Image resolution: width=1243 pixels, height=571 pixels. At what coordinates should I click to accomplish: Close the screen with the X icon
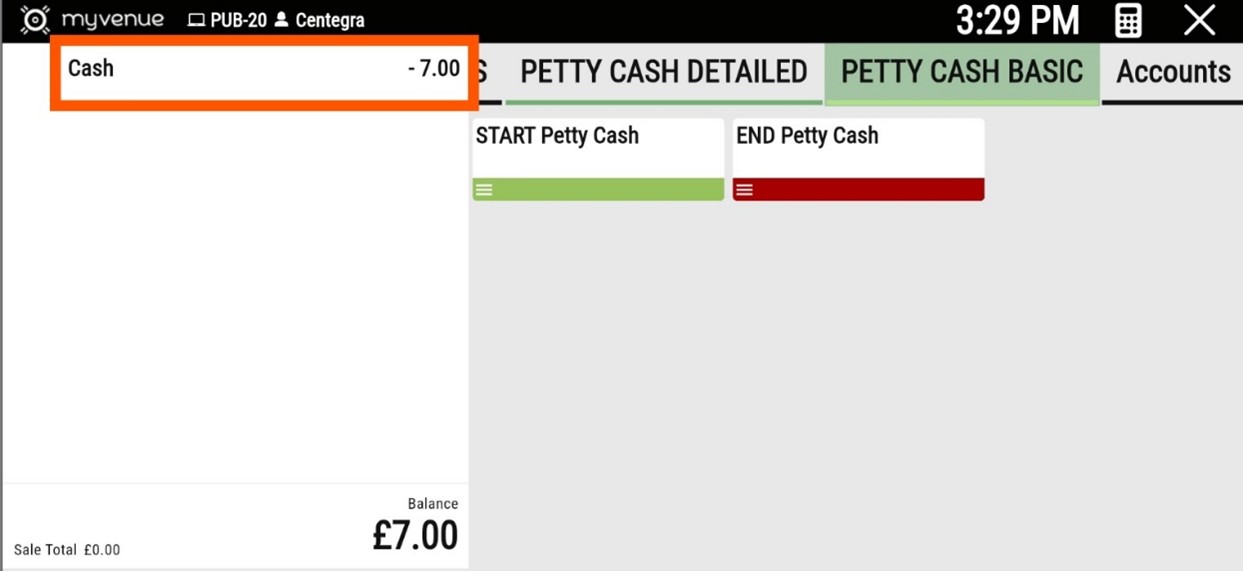[1199, 21]
